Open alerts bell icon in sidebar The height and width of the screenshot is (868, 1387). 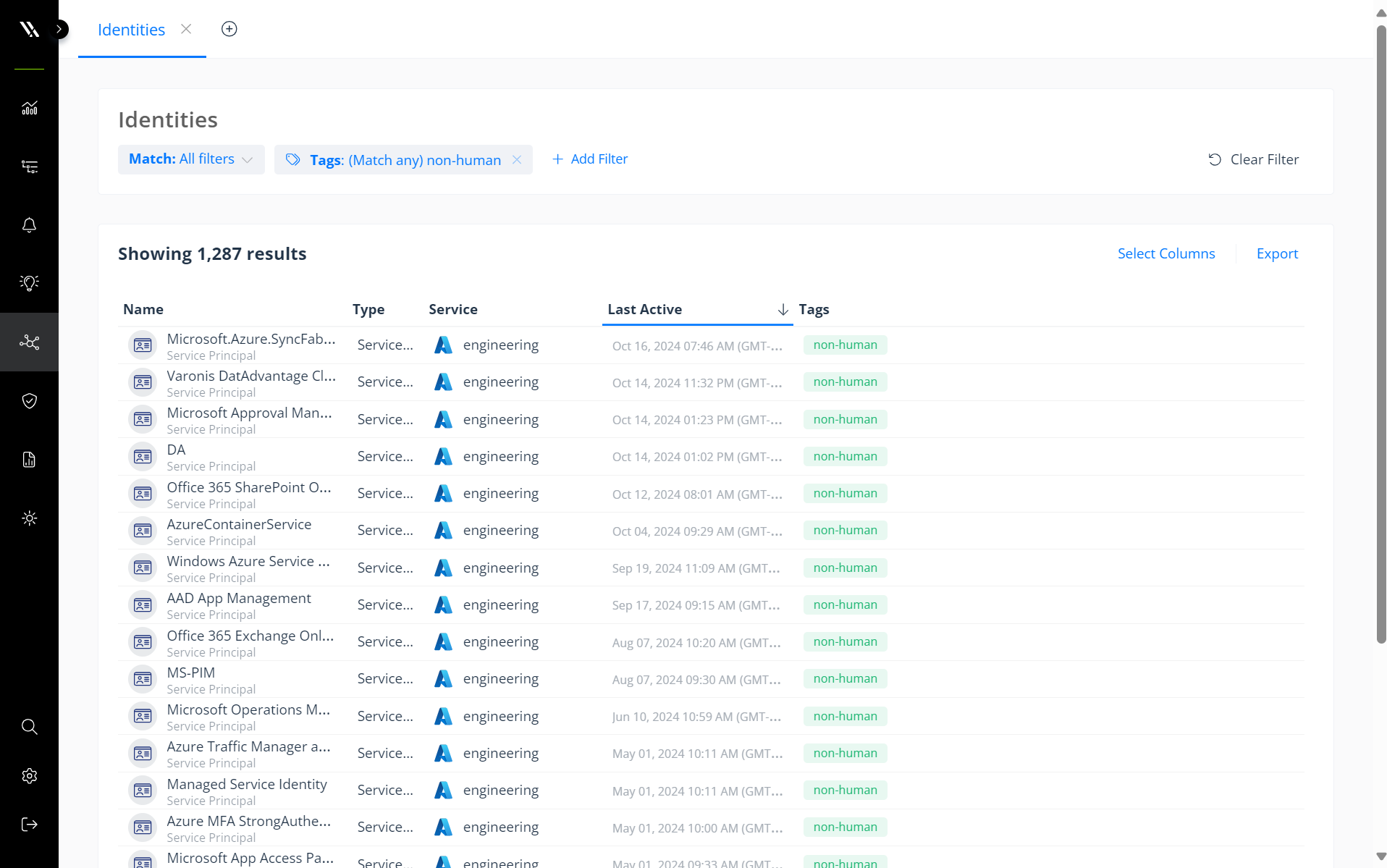point(29,225)
